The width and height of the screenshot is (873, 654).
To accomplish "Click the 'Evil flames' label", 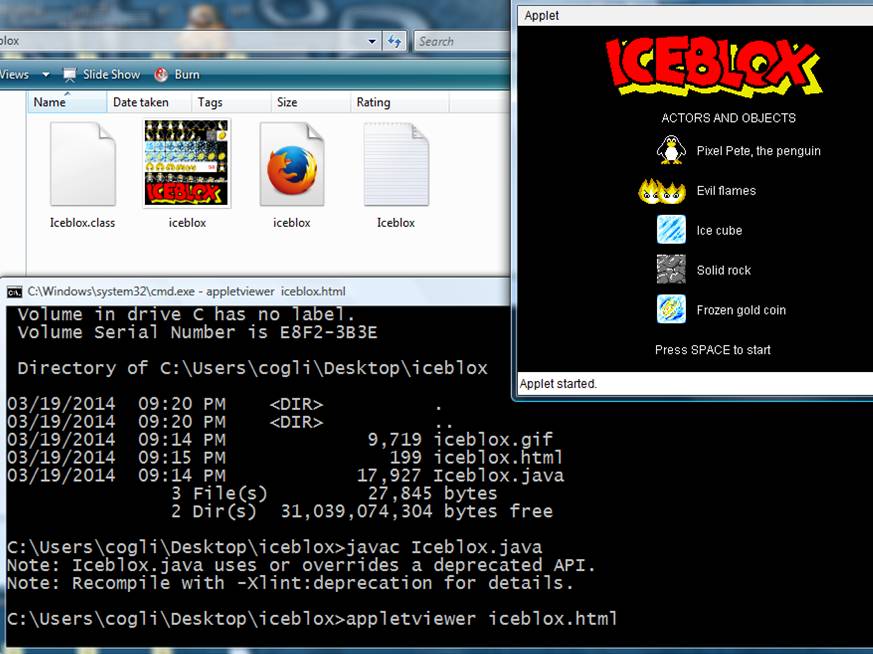I will tap(726, 191).
